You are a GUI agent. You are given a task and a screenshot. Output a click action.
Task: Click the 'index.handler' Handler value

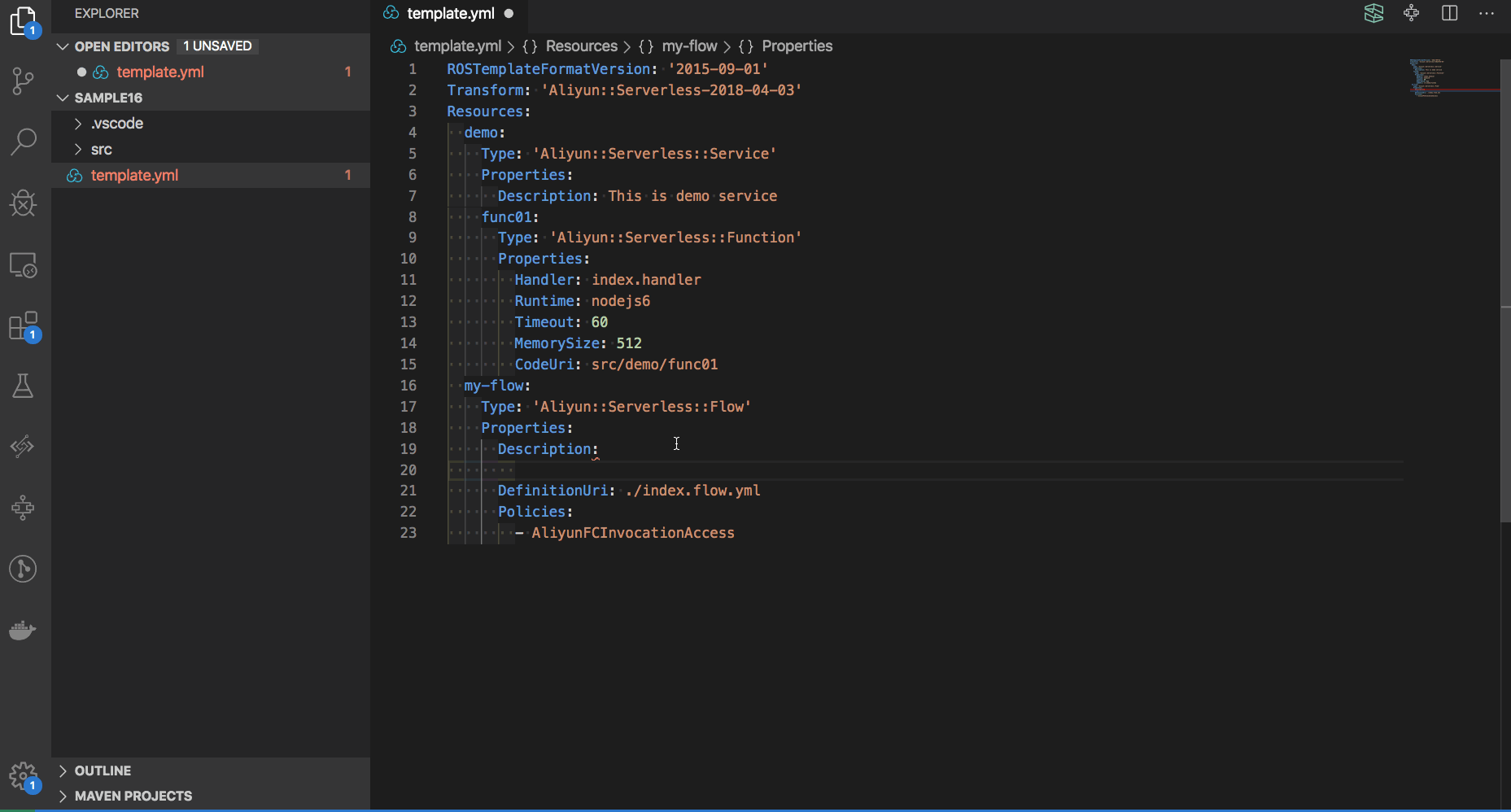[646, 280]
